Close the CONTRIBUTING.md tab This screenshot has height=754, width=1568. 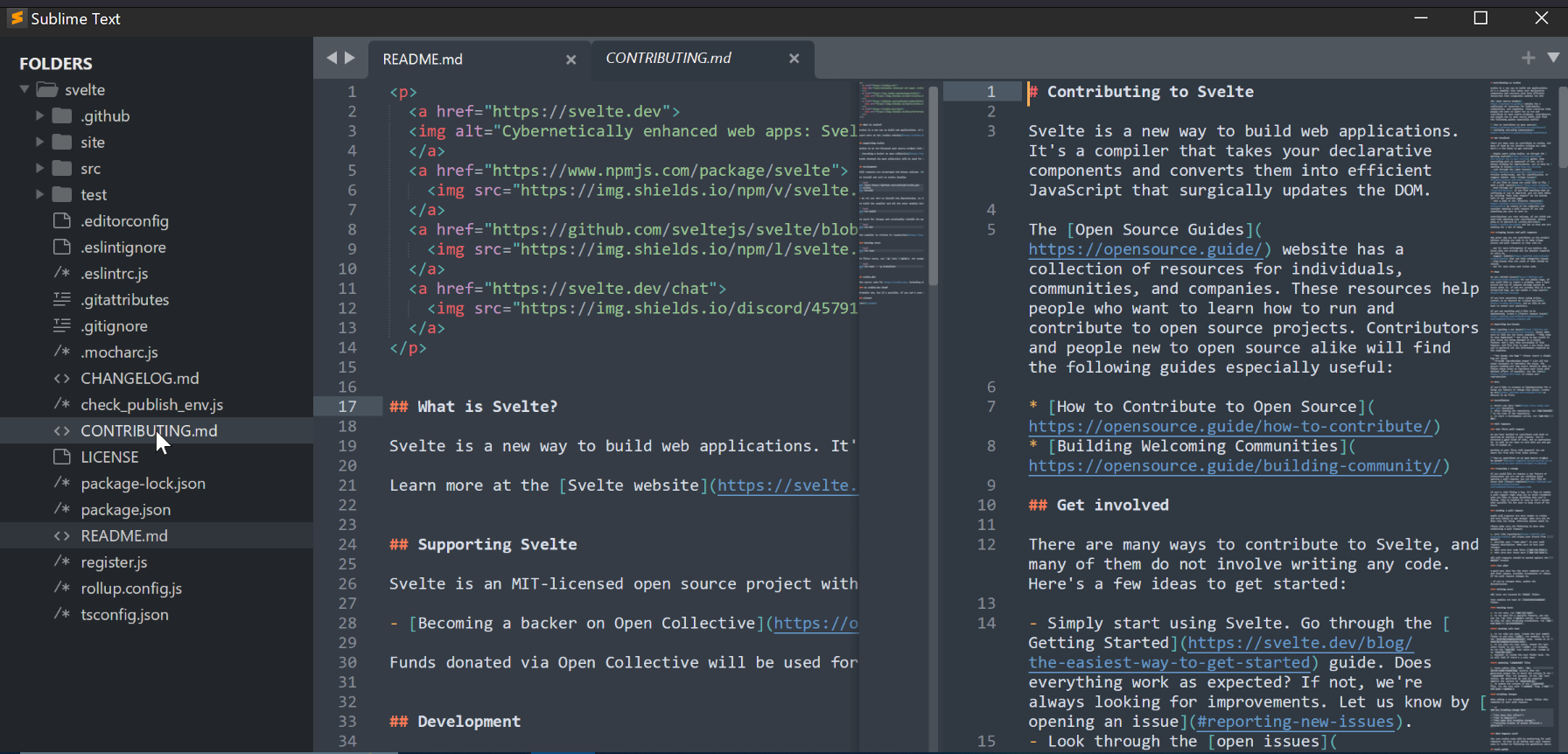794,59
